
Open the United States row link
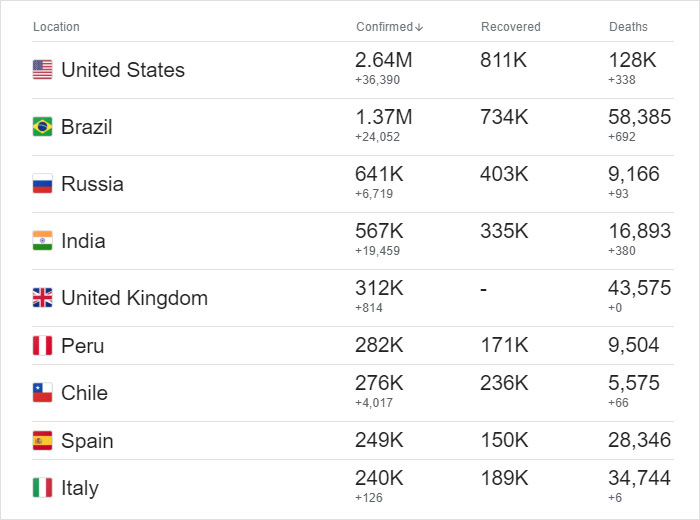click(x=123, y=70)
